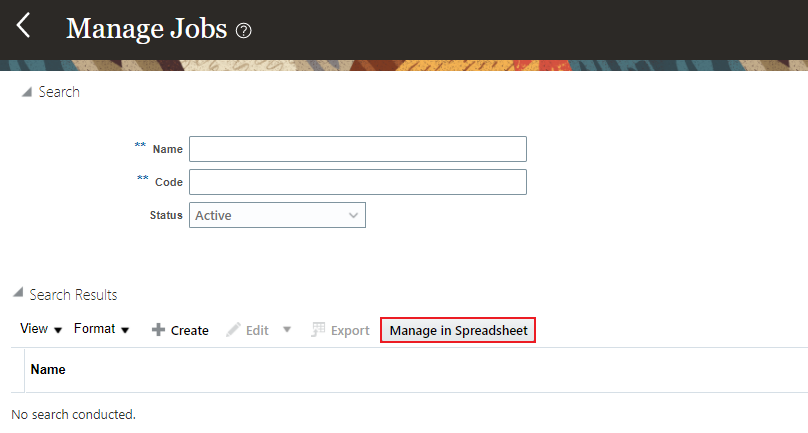This screenshot has width=808, height=433.
Task: Expand the Edit options arrow
Action: click(x=287, y=329)
